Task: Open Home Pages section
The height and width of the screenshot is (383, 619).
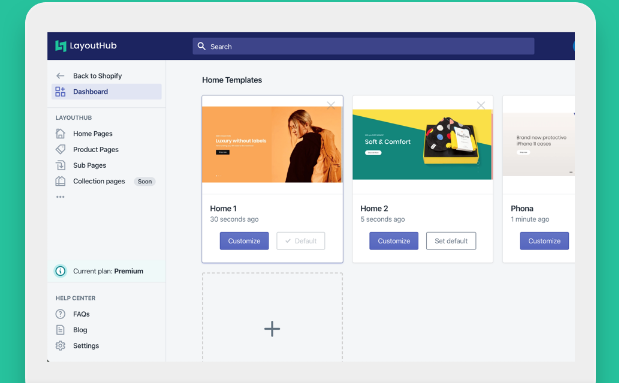Action: tap(93, 134)
